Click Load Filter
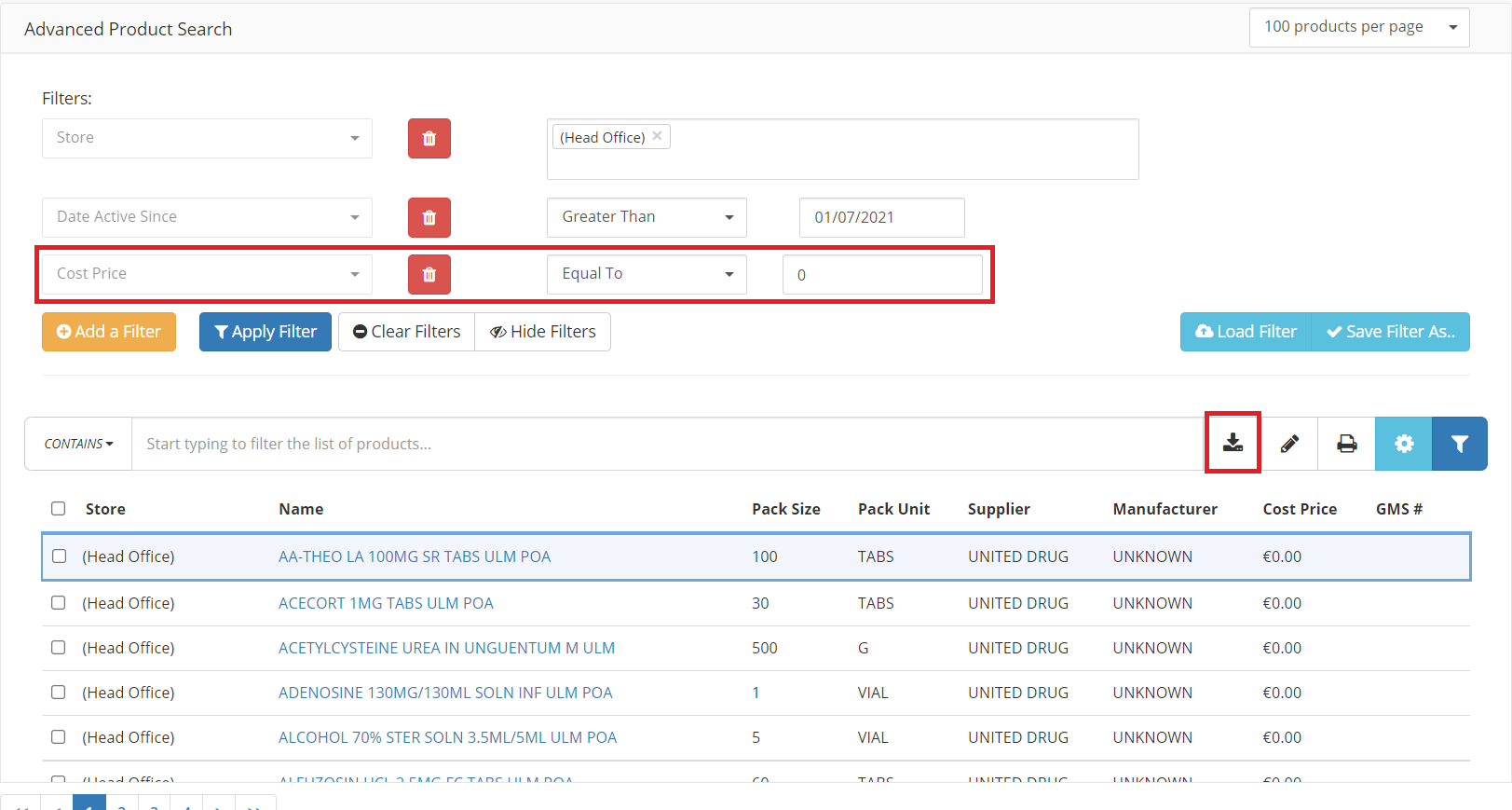 tap(1246, 332)
